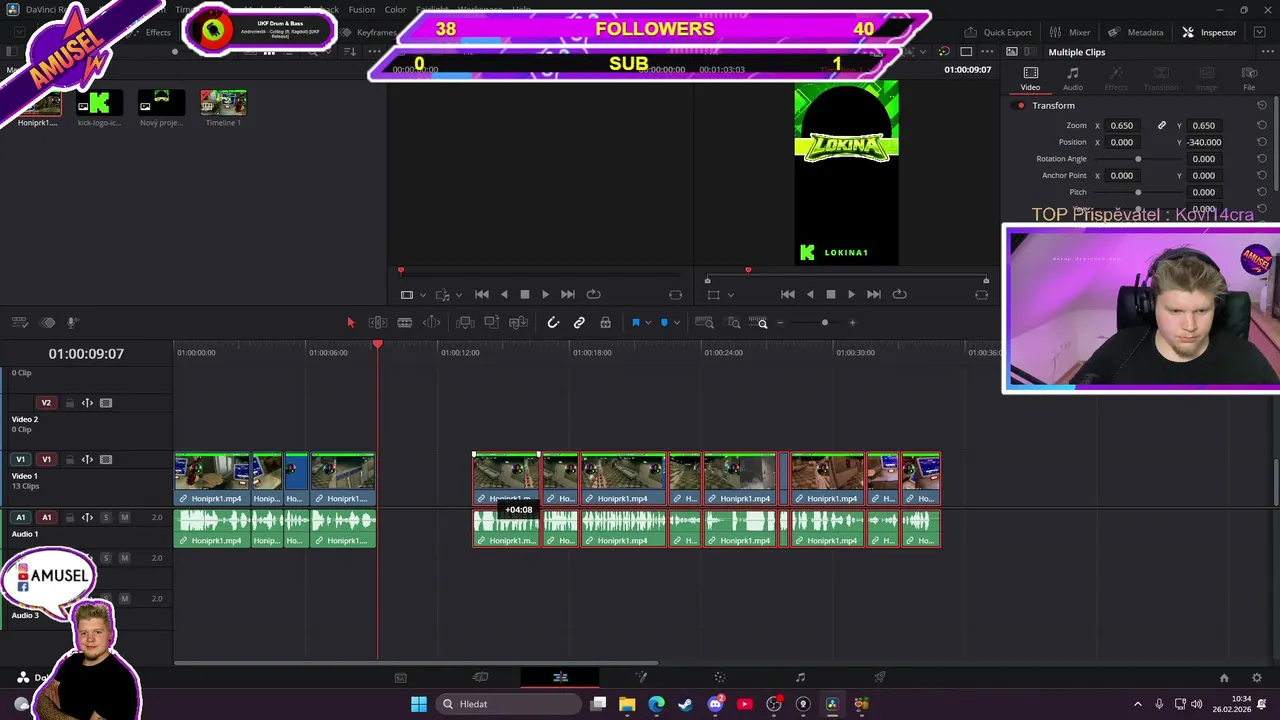1280x720 pixels.
Task: Open the source viewer transform overlay dropdown
Action: [x=423, y=295]
